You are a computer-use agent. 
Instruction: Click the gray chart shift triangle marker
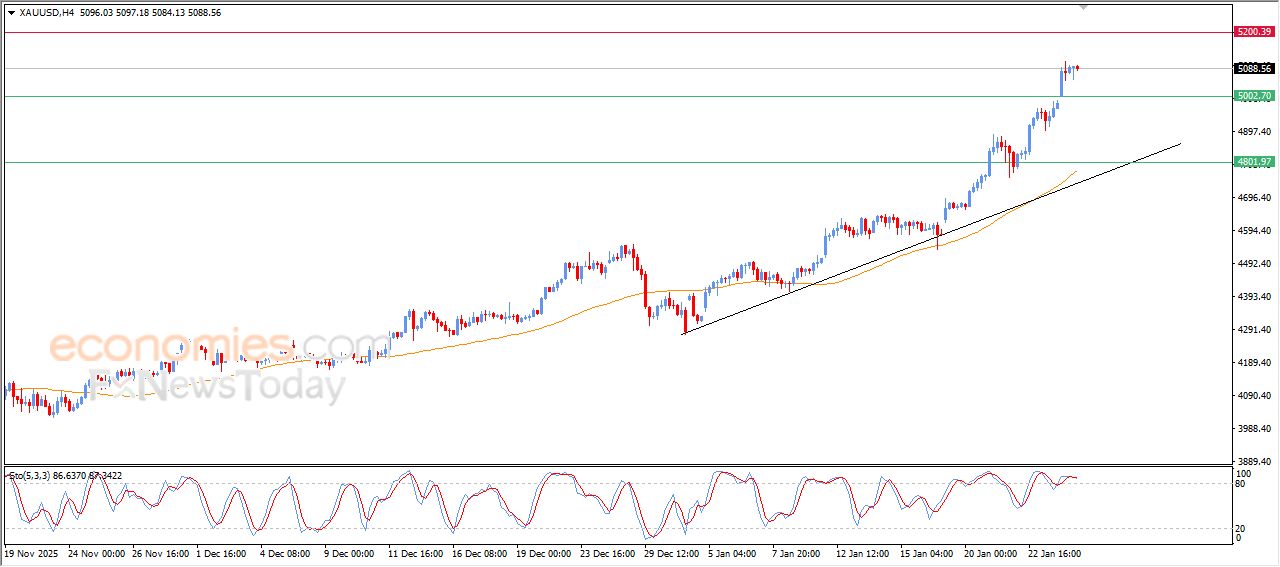[x=1084, y=7]
